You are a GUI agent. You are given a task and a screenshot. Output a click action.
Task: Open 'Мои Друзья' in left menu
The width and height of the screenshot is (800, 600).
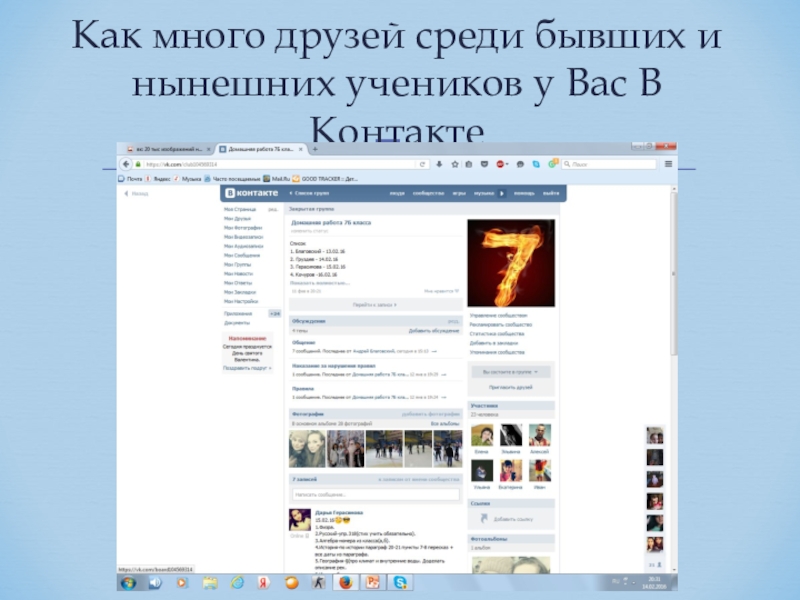237,218
